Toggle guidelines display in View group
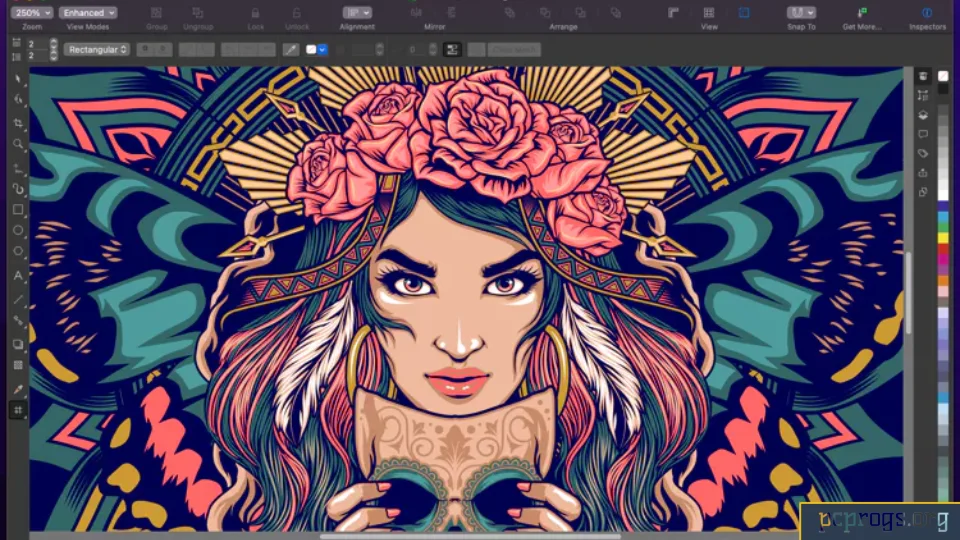This screenshot has width=960, height=540. 744,12
